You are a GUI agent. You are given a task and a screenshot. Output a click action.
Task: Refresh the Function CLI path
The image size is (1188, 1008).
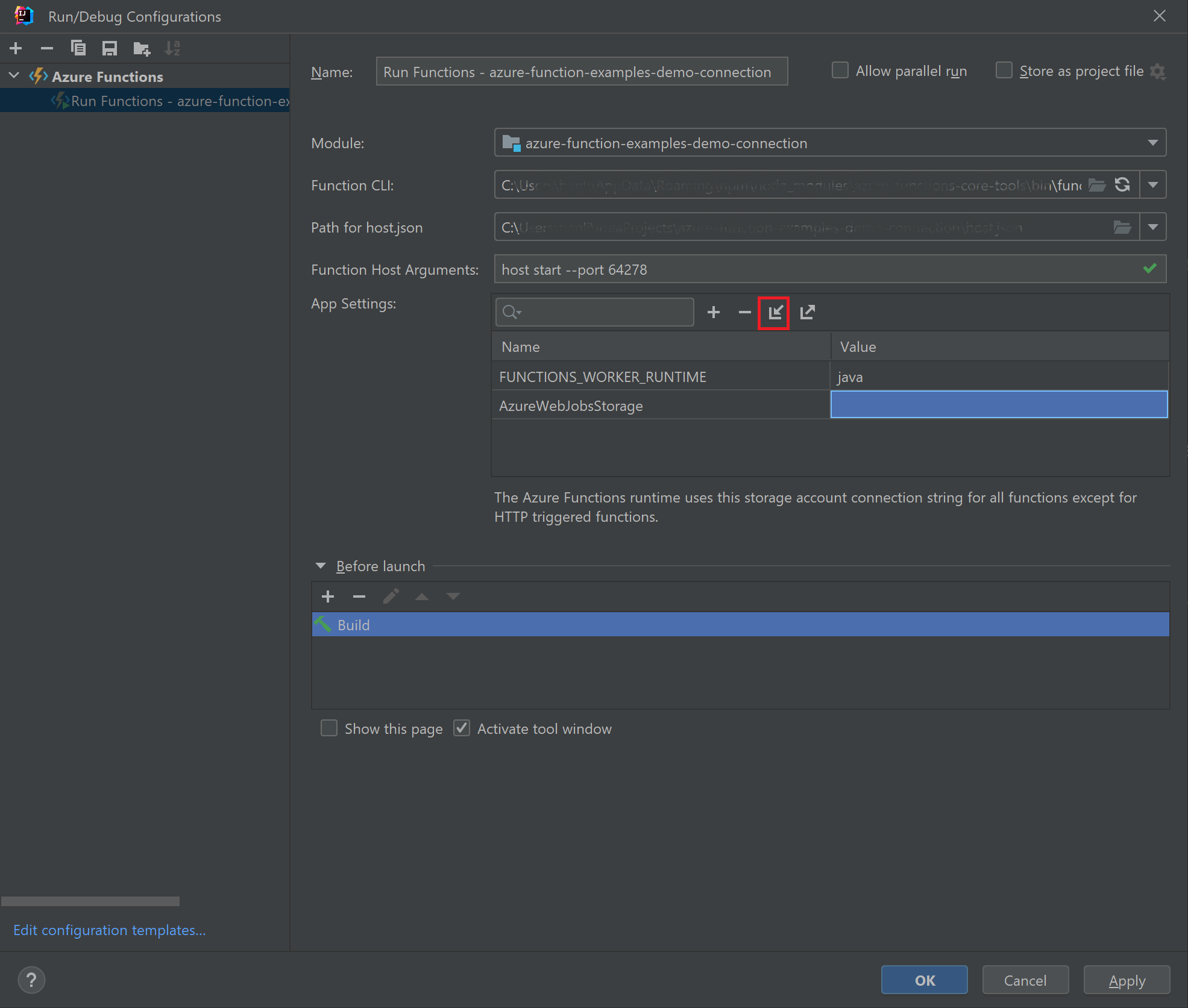(1122, 184)
